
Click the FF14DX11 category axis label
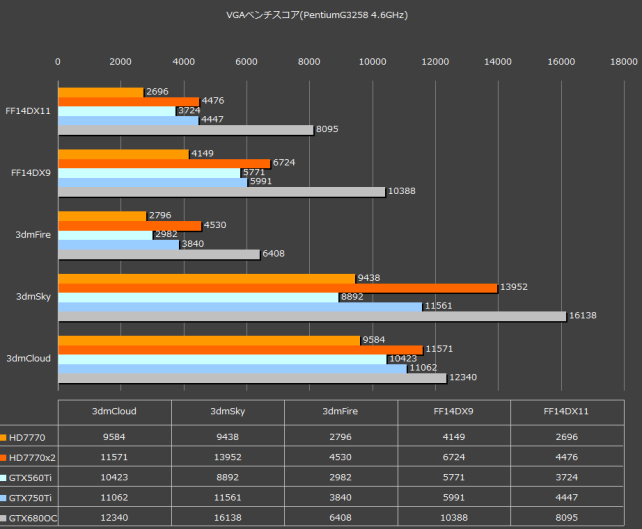pos(28,111)
